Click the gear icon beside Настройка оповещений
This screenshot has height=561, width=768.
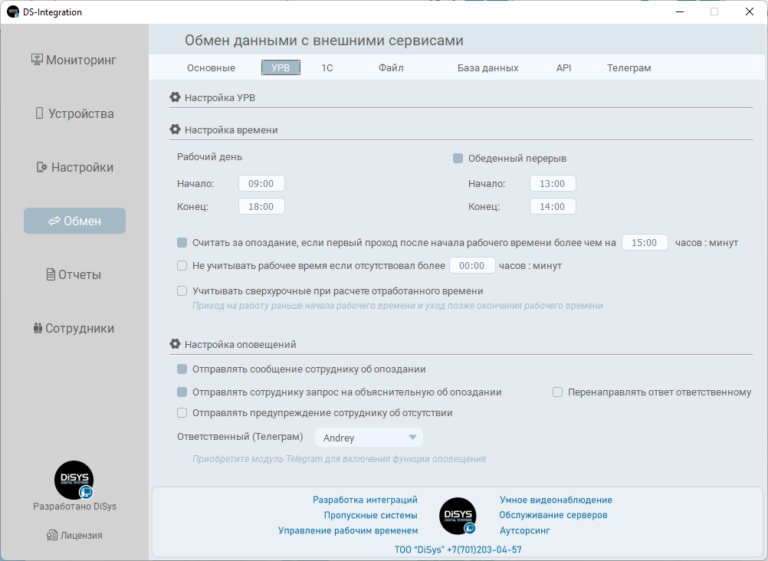coord(175,344)
